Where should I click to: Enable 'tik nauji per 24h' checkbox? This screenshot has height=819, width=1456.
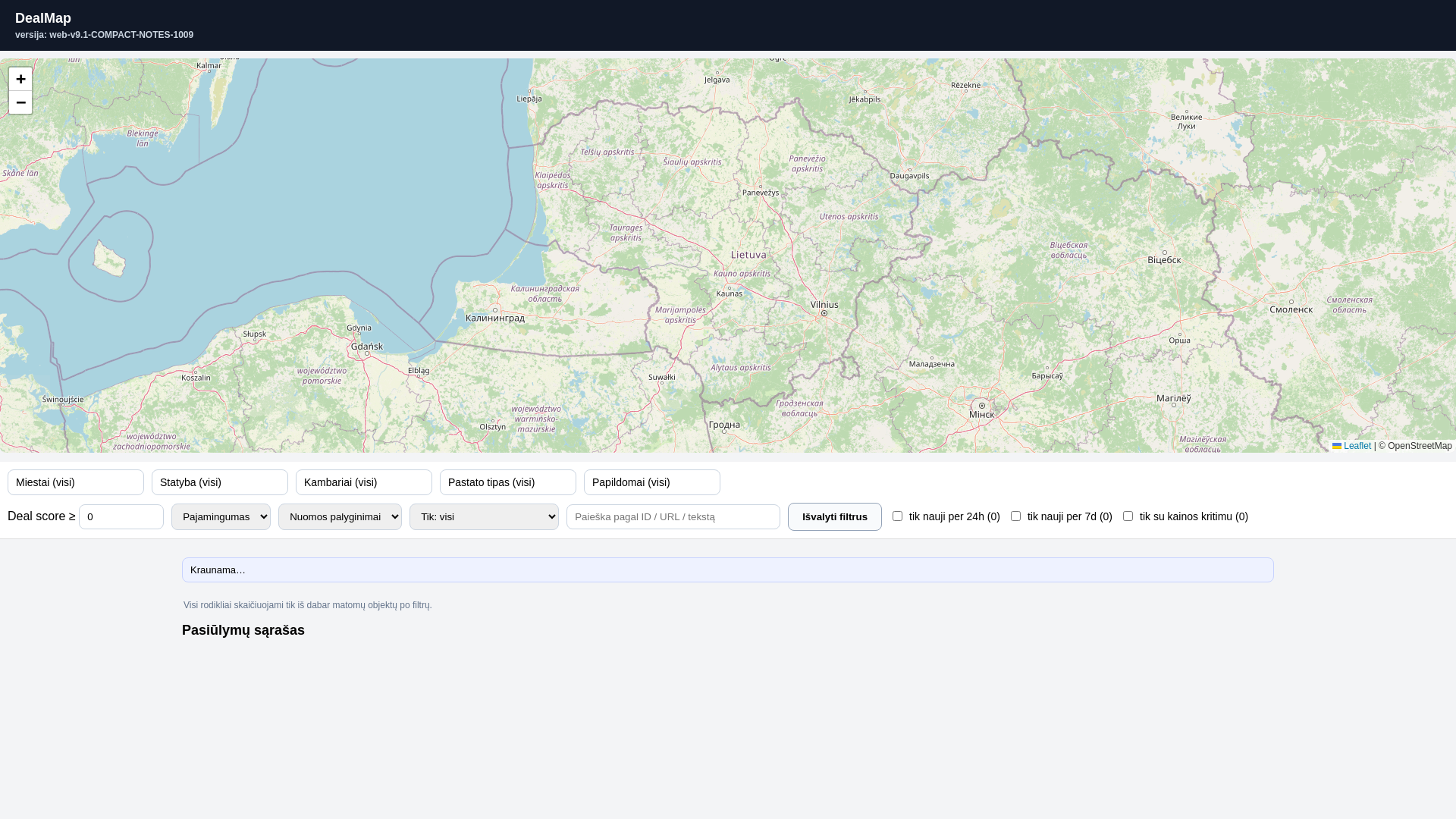[x=897, y=516]
